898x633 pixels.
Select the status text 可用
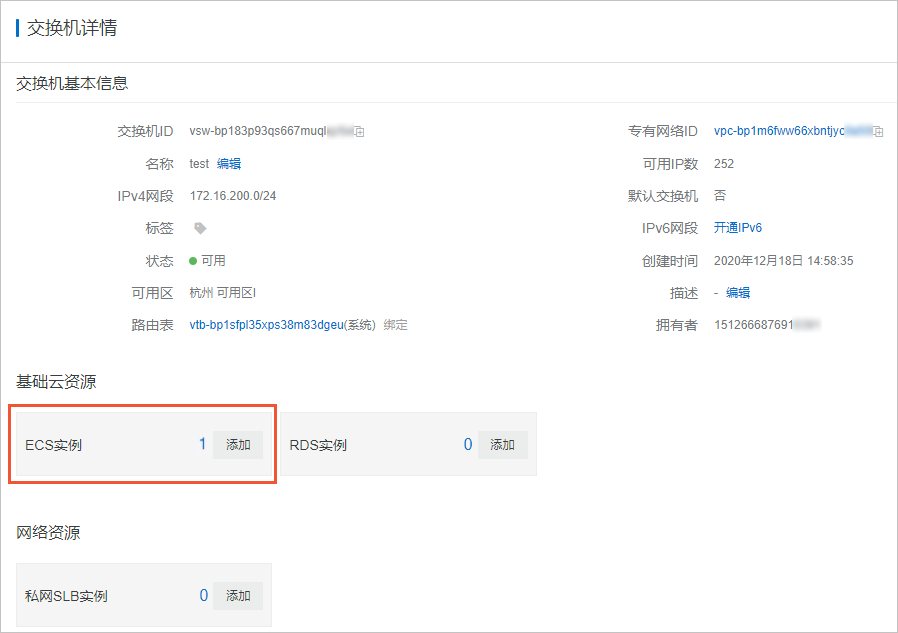point(213,261)
